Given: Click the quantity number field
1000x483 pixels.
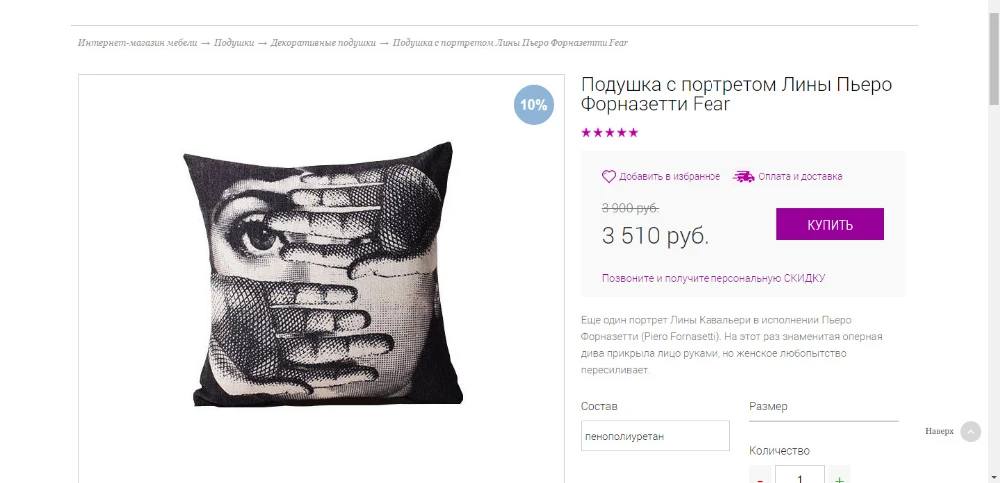Looking at the screenshot, I should click(800, 475).
